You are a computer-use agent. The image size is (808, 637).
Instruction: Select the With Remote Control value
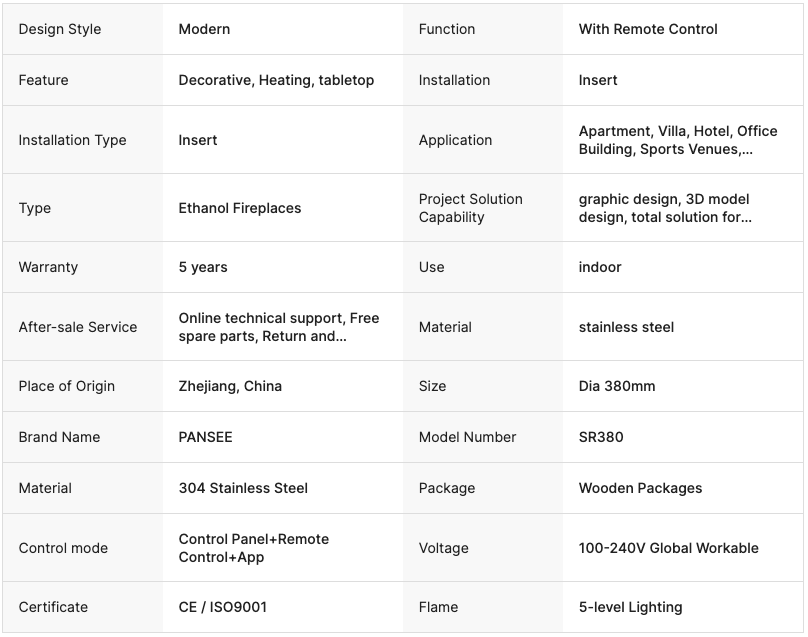pyautogui.click(x=648, y=29)
